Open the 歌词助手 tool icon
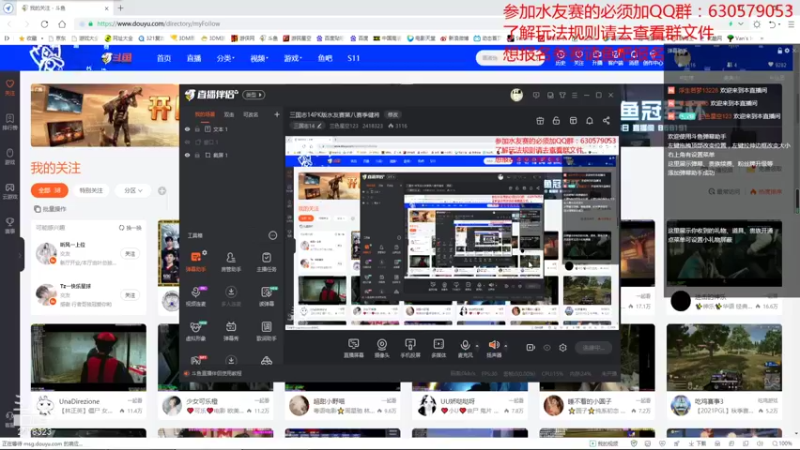Image resolution: width=800 pixels, height=450 pixels. 266,327
